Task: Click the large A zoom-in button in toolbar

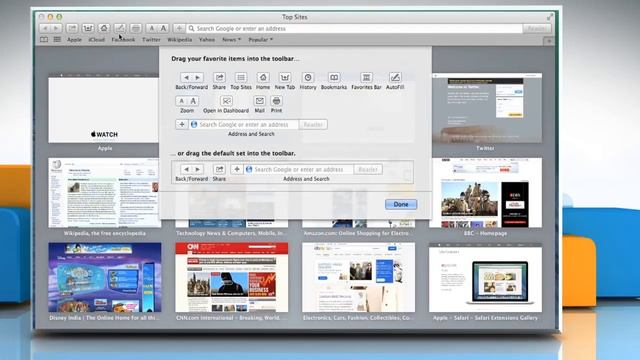Action: pos(163,28)
